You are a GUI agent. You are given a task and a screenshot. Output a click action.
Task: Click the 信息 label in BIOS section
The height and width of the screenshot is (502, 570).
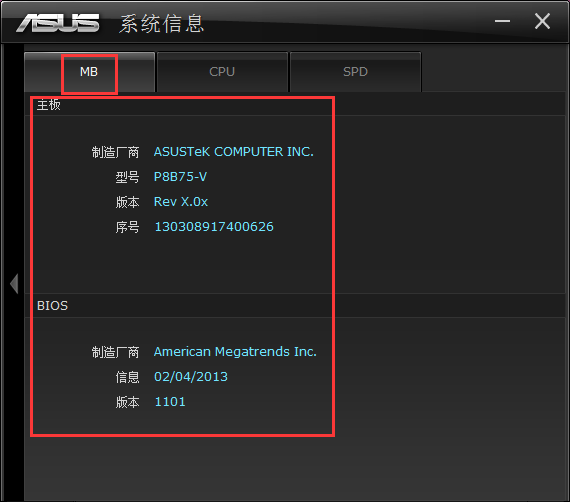click(x=127, y=377)
